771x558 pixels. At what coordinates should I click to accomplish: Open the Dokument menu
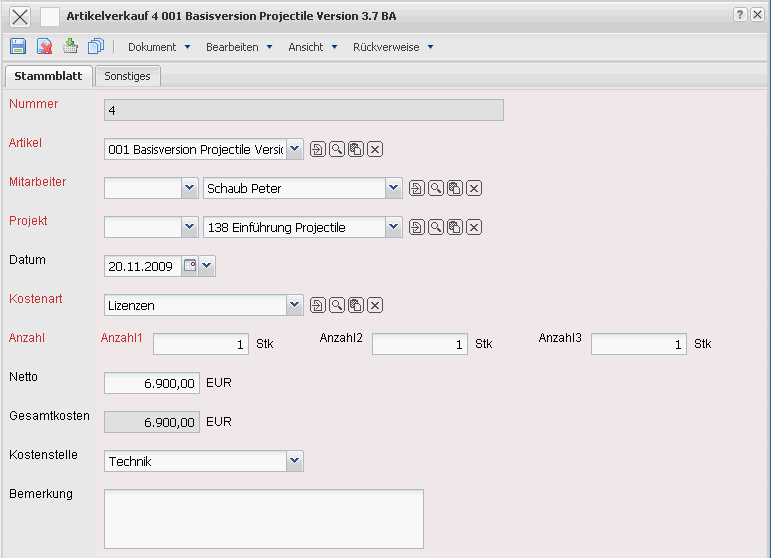159,47
